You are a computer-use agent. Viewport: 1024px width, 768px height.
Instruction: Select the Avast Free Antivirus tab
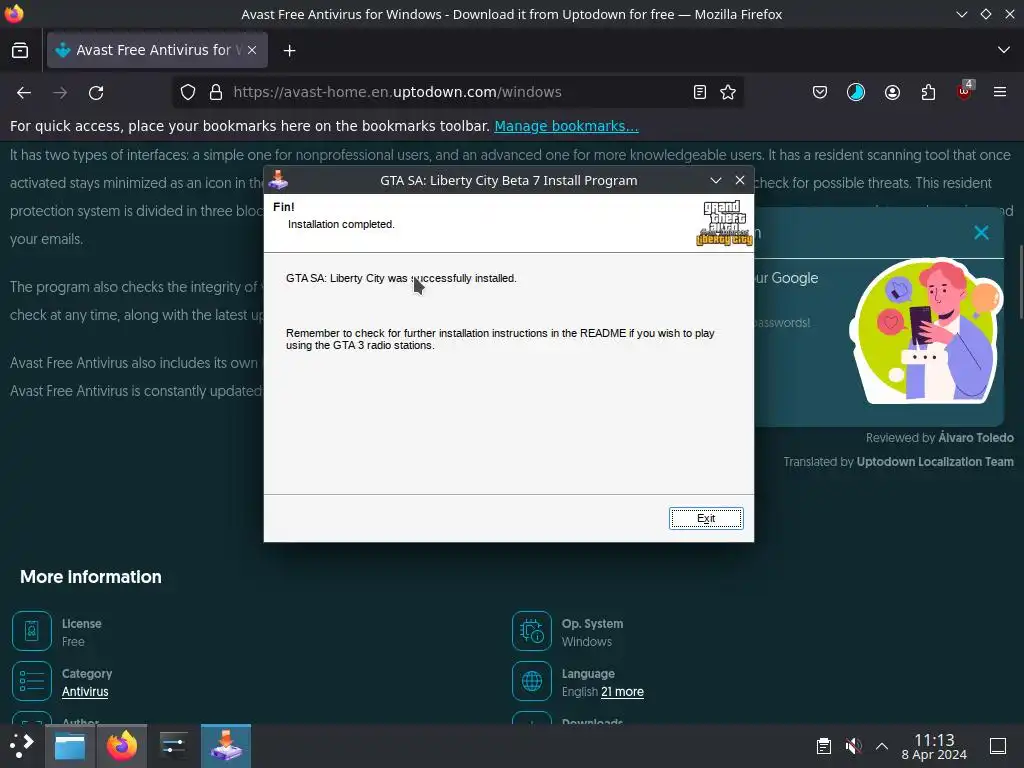point(157,50)
